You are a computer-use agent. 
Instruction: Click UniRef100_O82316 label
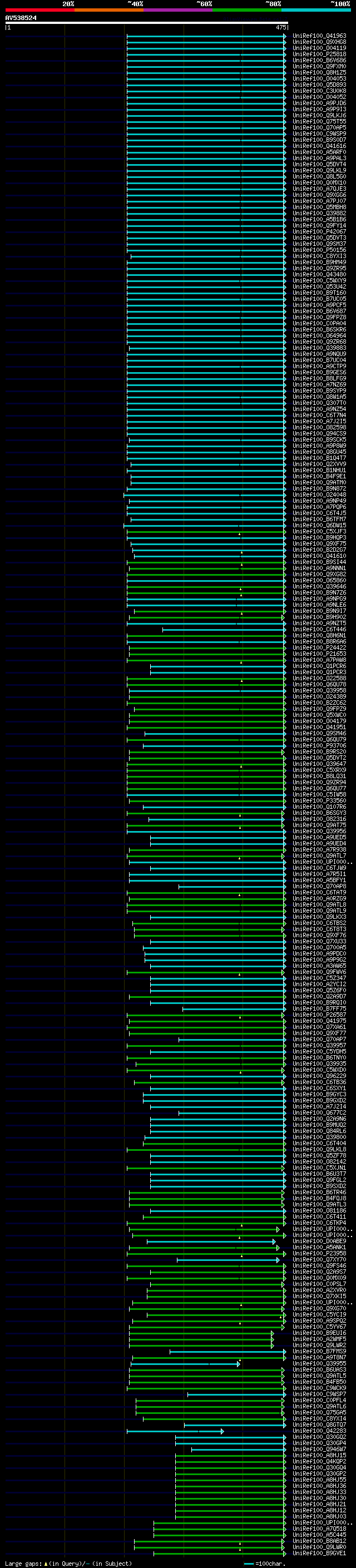tap(319, 819)
